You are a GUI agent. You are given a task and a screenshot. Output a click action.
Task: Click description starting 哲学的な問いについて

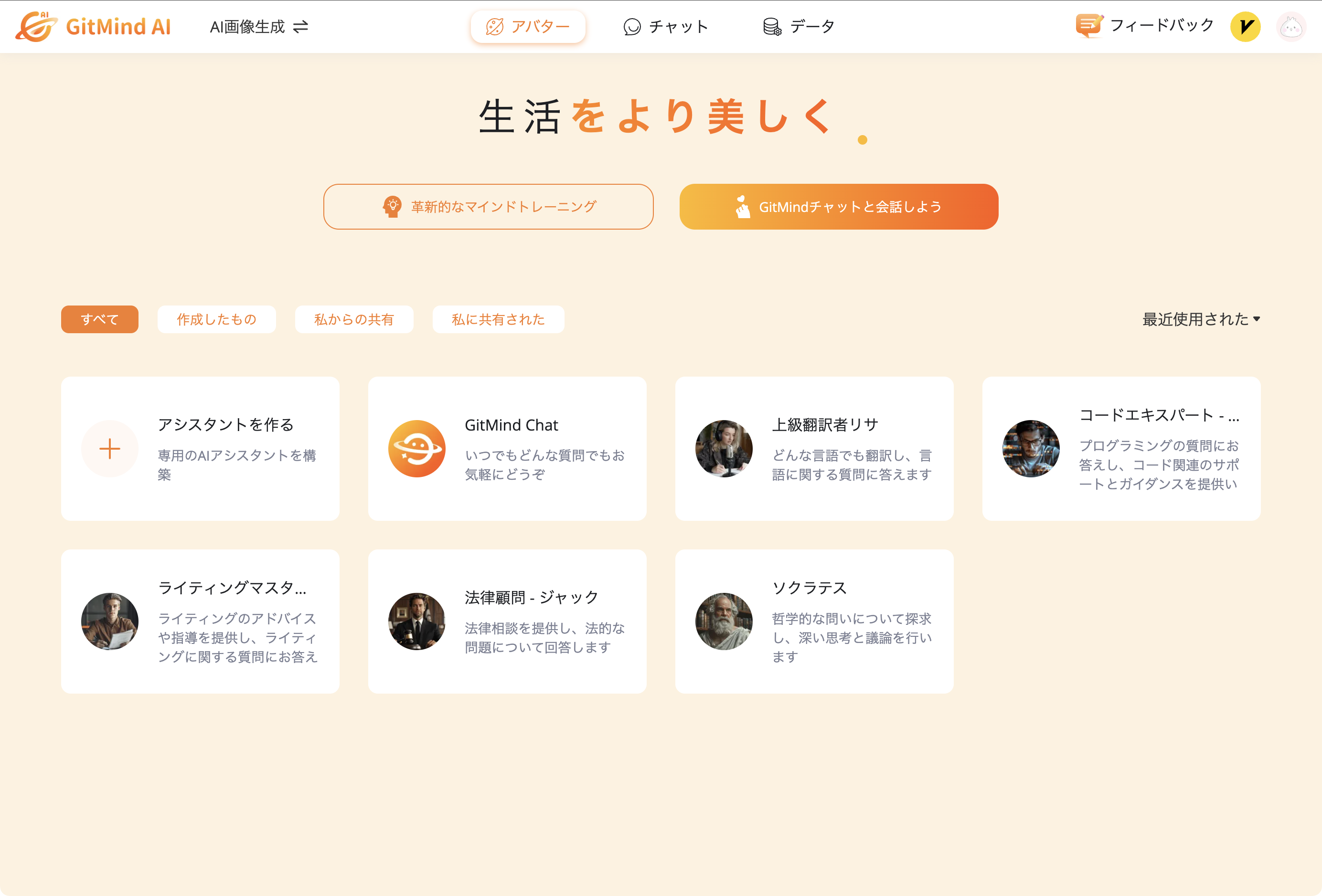852,637
